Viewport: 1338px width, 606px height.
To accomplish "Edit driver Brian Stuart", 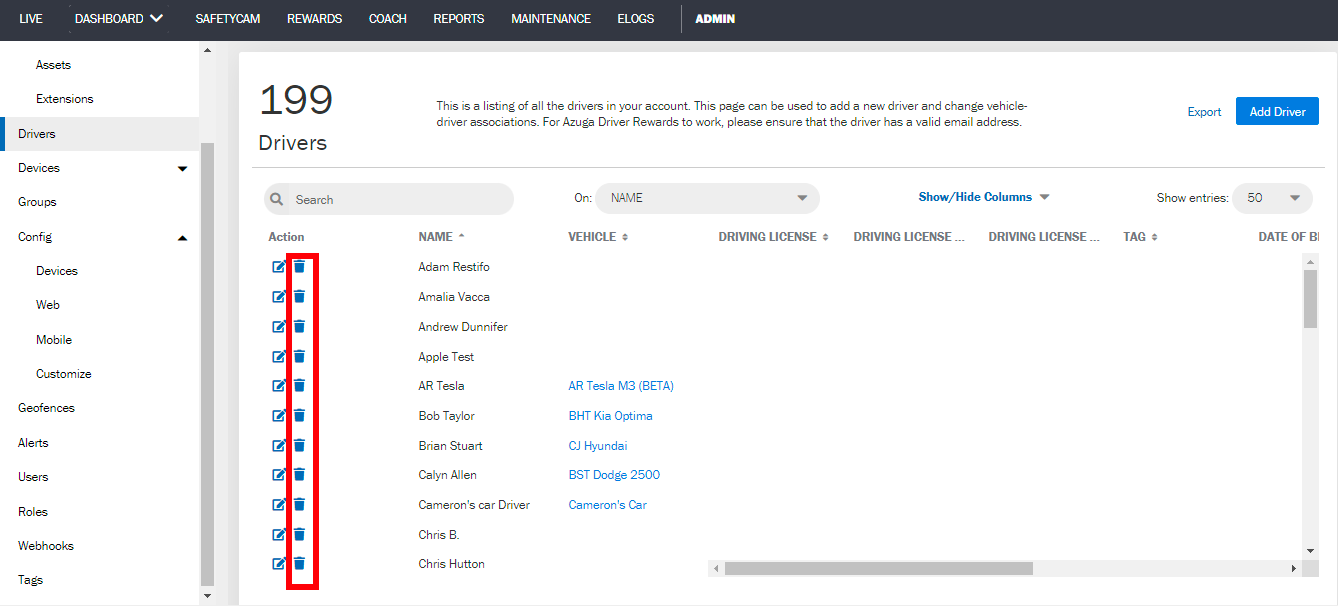I will [x=279, y=446].
